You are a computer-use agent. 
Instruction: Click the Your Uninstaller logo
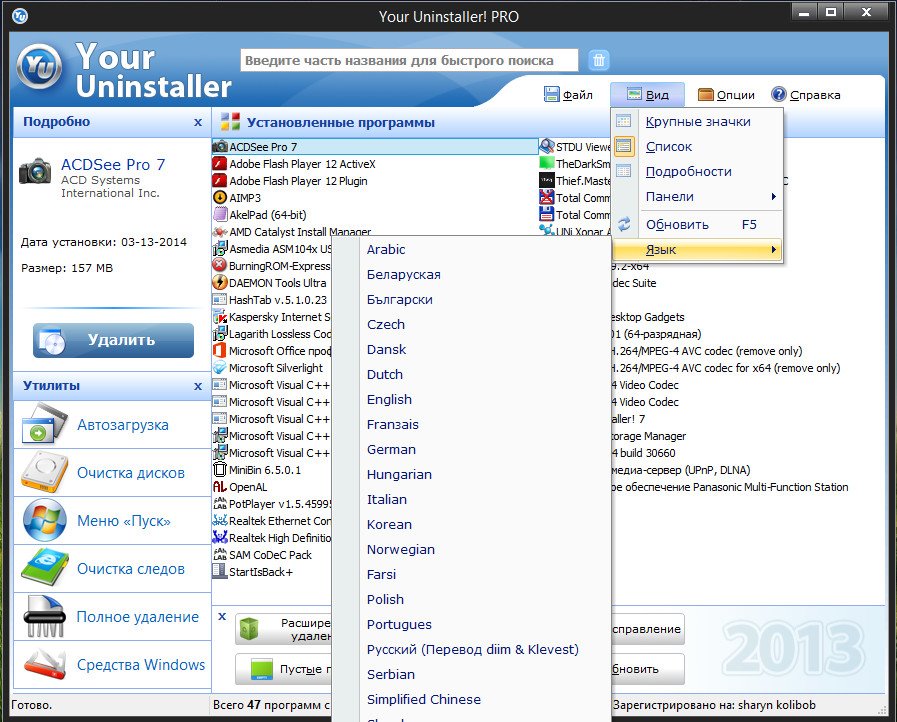(39, 68)
